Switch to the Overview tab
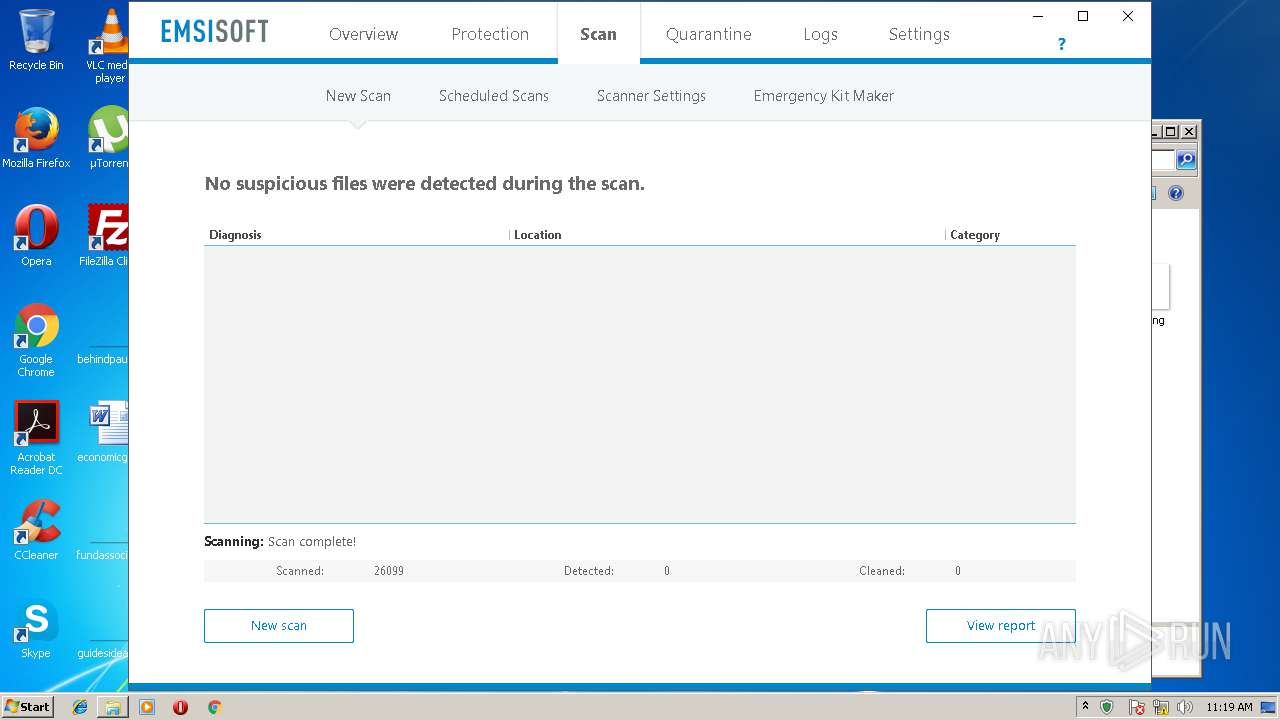 [363, 34]
